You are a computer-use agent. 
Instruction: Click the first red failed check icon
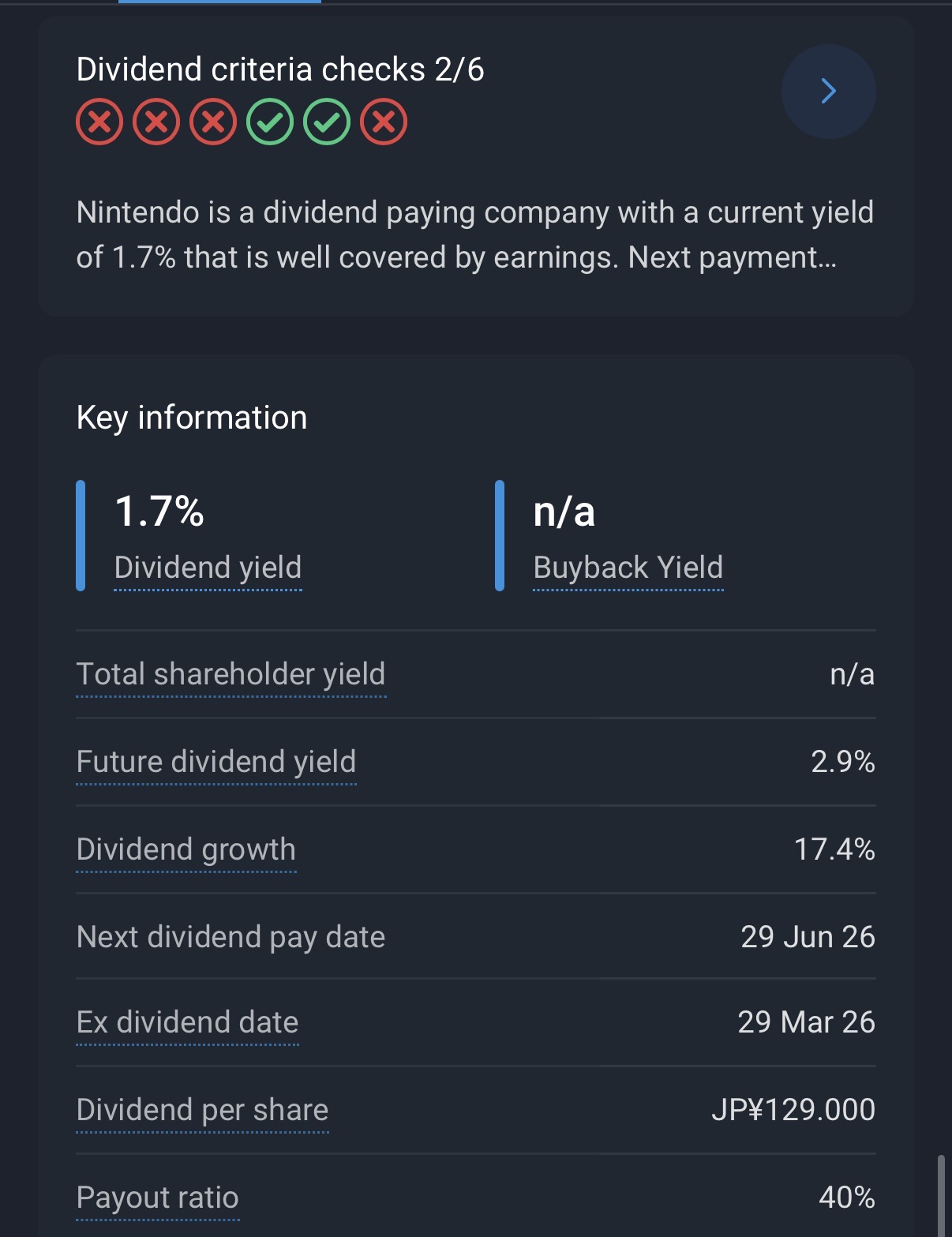click(x=99, y=122)
